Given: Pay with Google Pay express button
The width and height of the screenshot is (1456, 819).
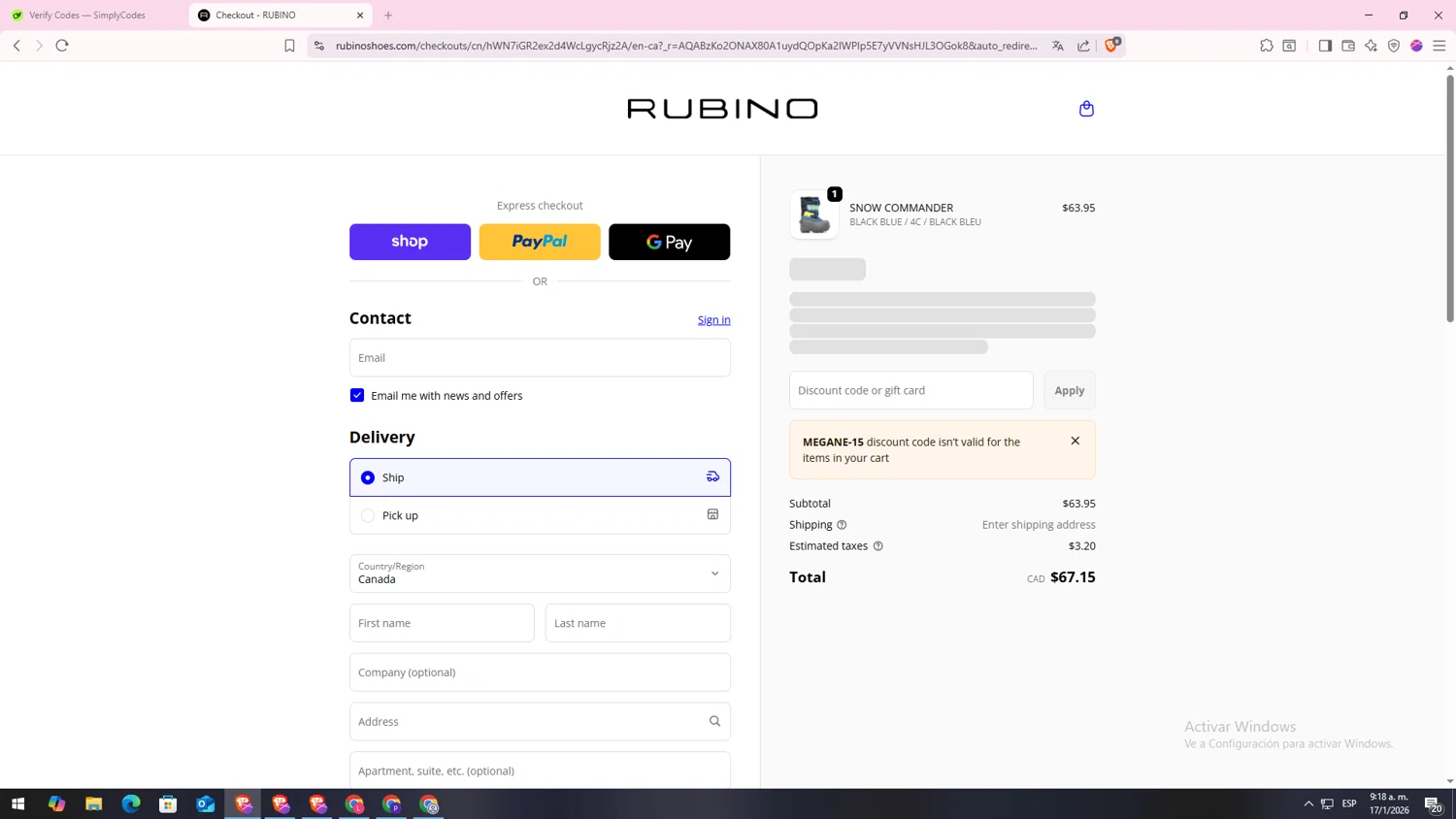Looking at the screenshot, I should pyautogui.click(x=669, y=242).
